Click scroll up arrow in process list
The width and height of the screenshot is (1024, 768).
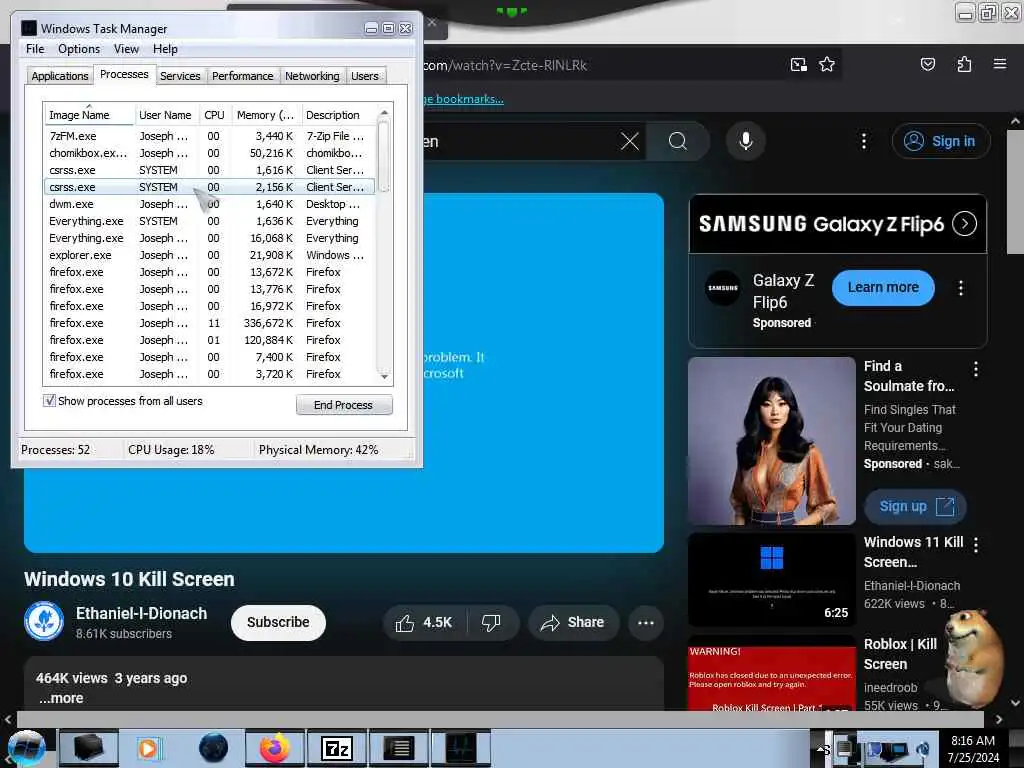(x=384, y=113)
